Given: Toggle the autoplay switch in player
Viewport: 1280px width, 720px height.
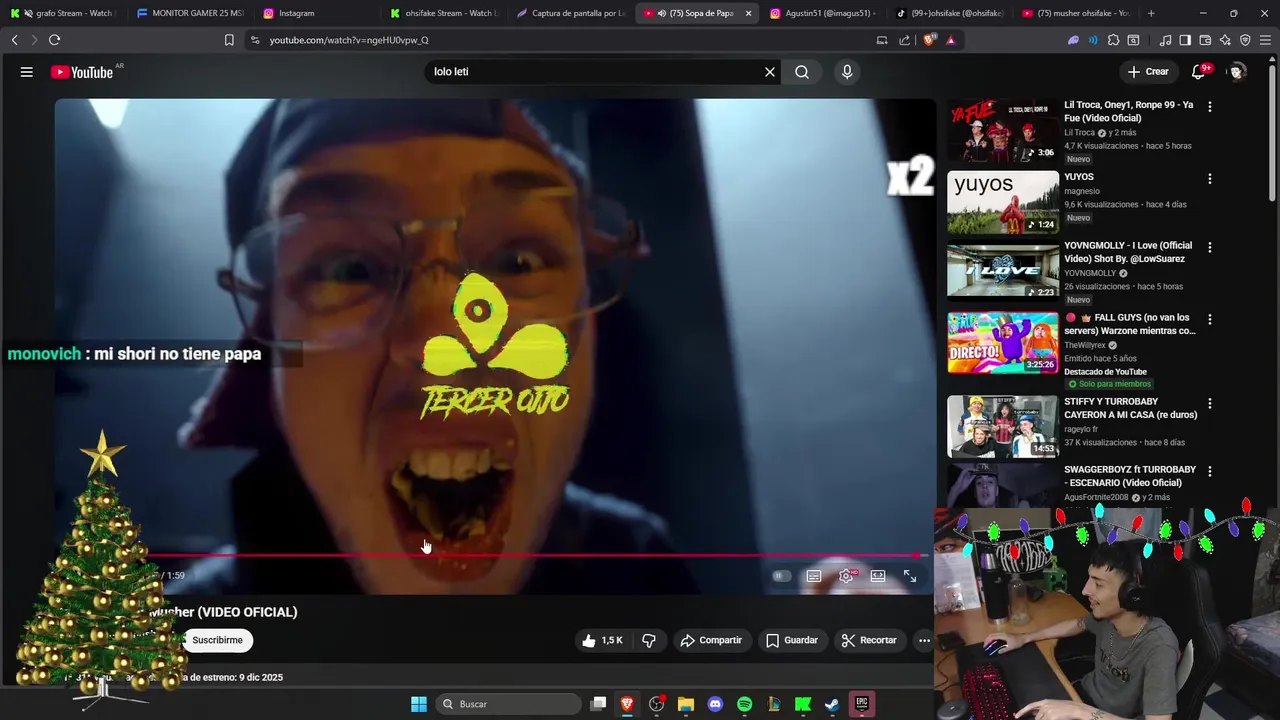Looking at the screenshot, I should [x=781, y=576].
